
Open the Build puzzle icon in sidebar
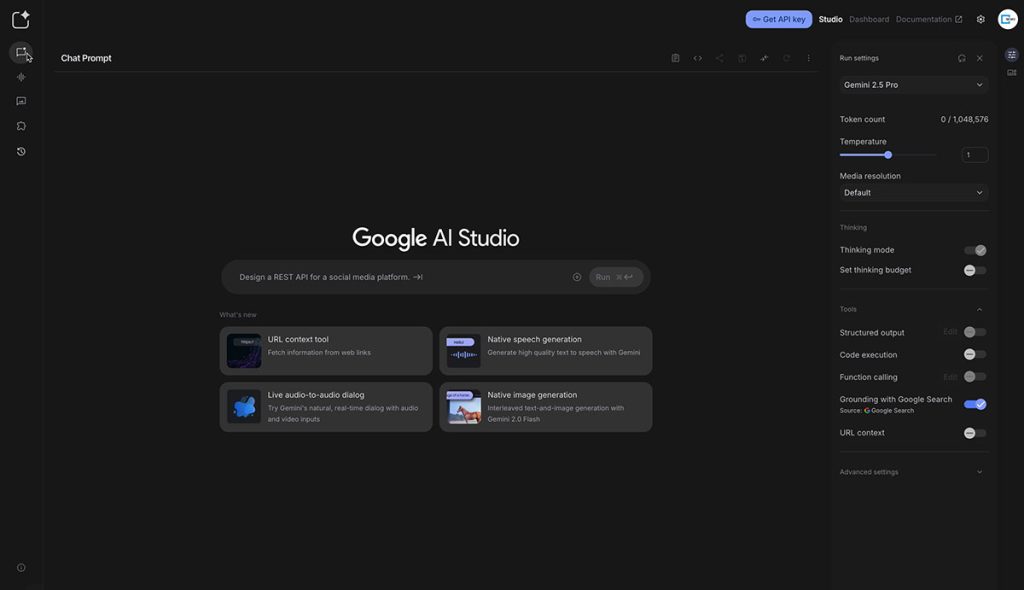(x=21, y=126)
